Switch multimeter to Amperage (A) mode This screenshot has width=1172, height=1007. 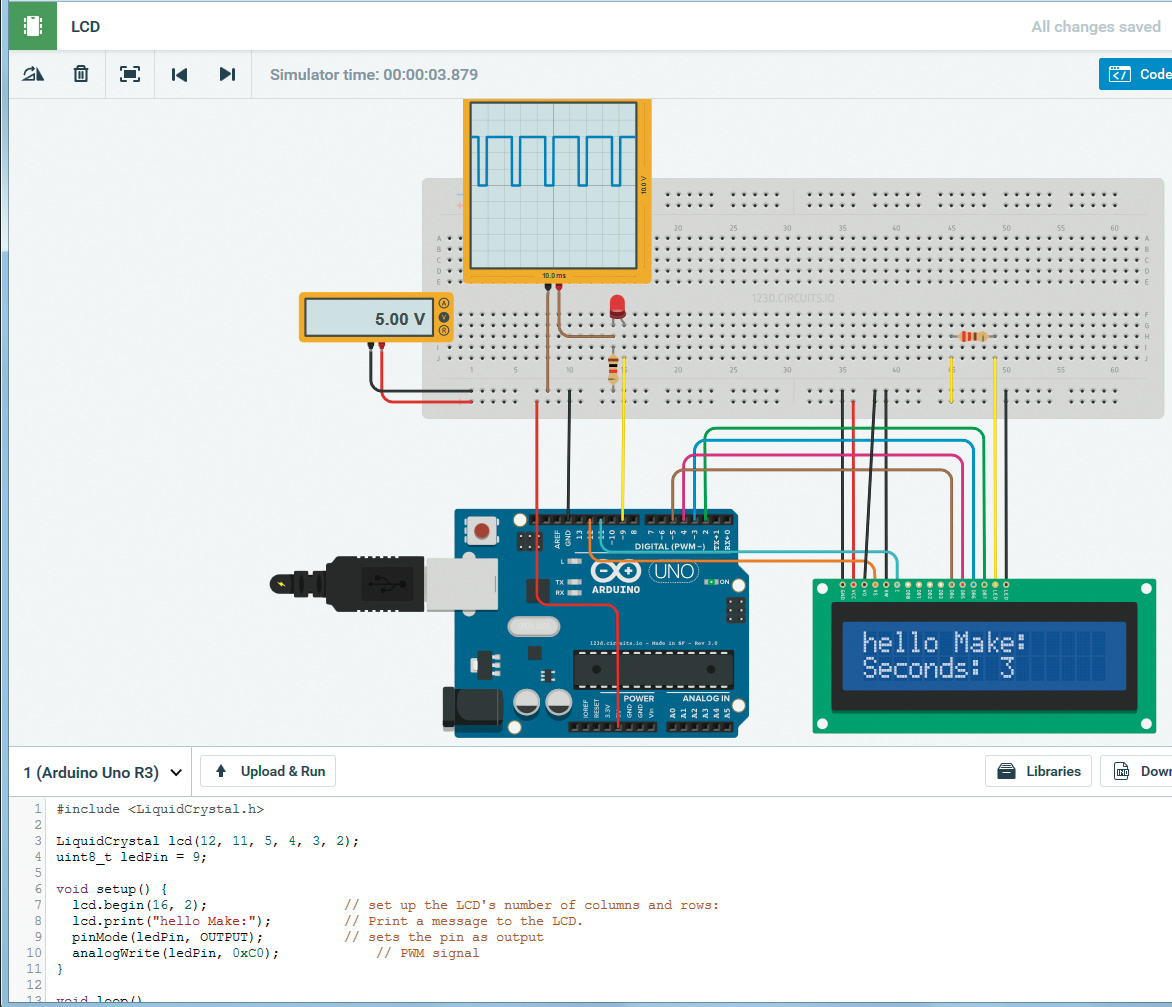[444, 304]
